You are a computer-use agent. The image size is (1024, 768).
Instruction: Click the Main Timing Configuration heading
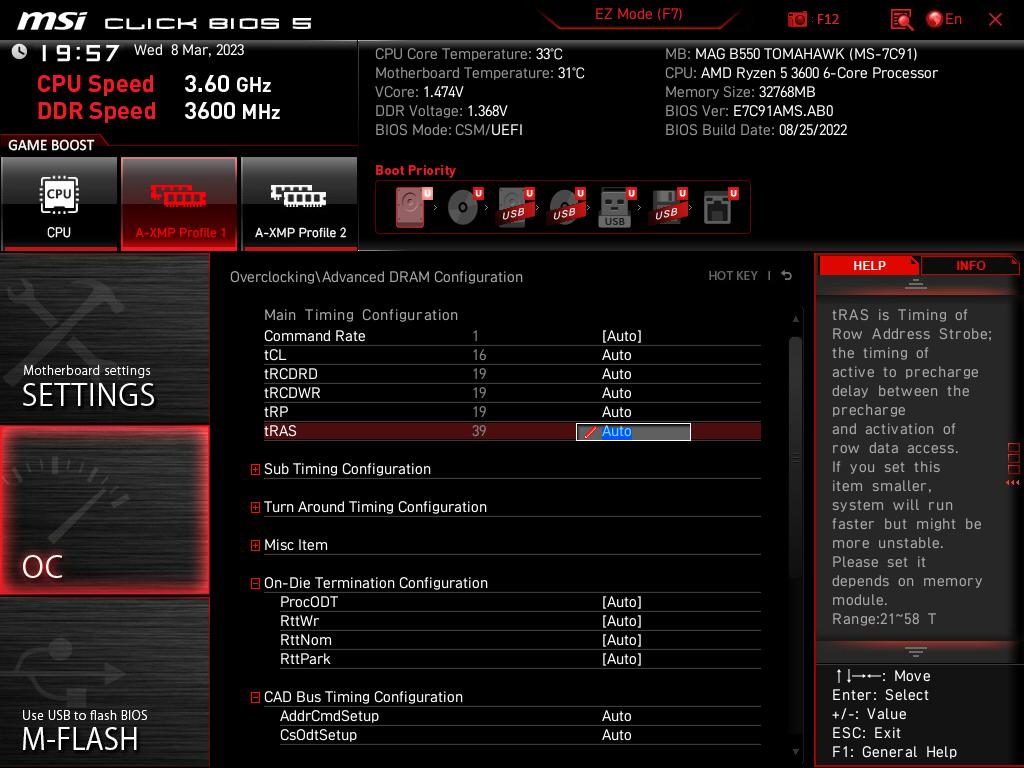tap(361, 315)
